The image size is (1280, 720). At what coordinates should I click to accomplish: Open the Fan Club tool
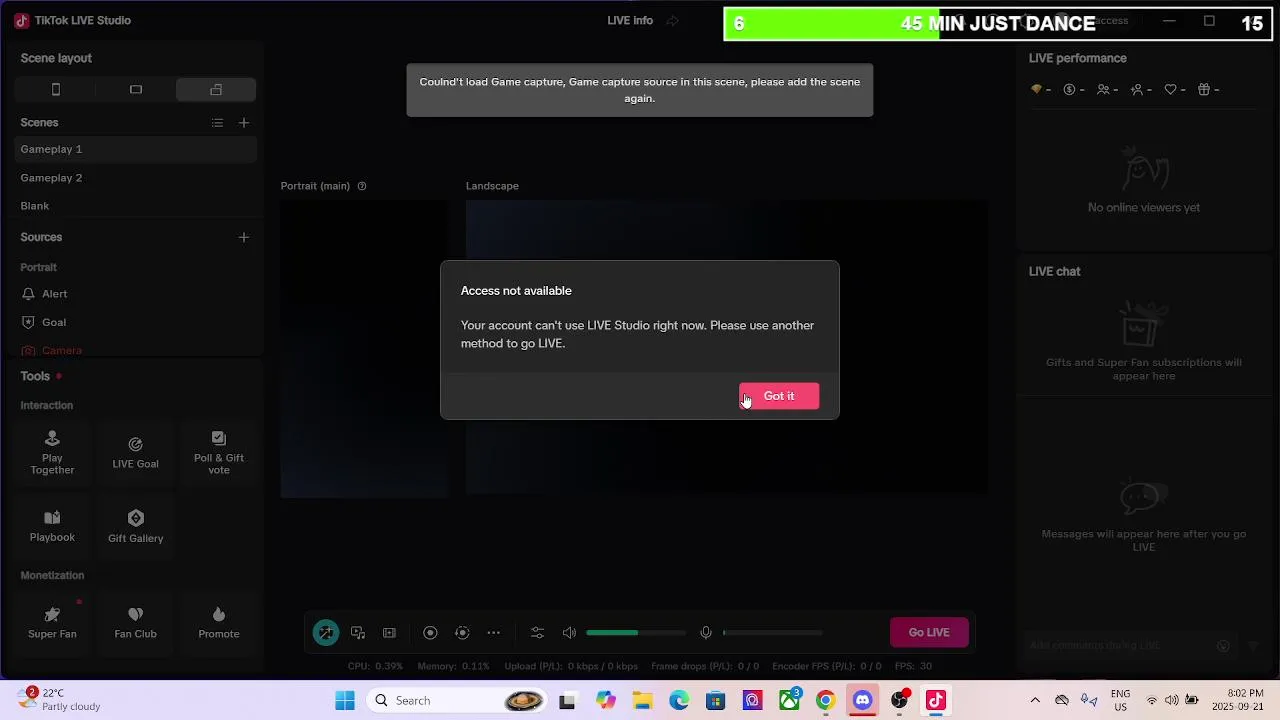tap(135, 622)
